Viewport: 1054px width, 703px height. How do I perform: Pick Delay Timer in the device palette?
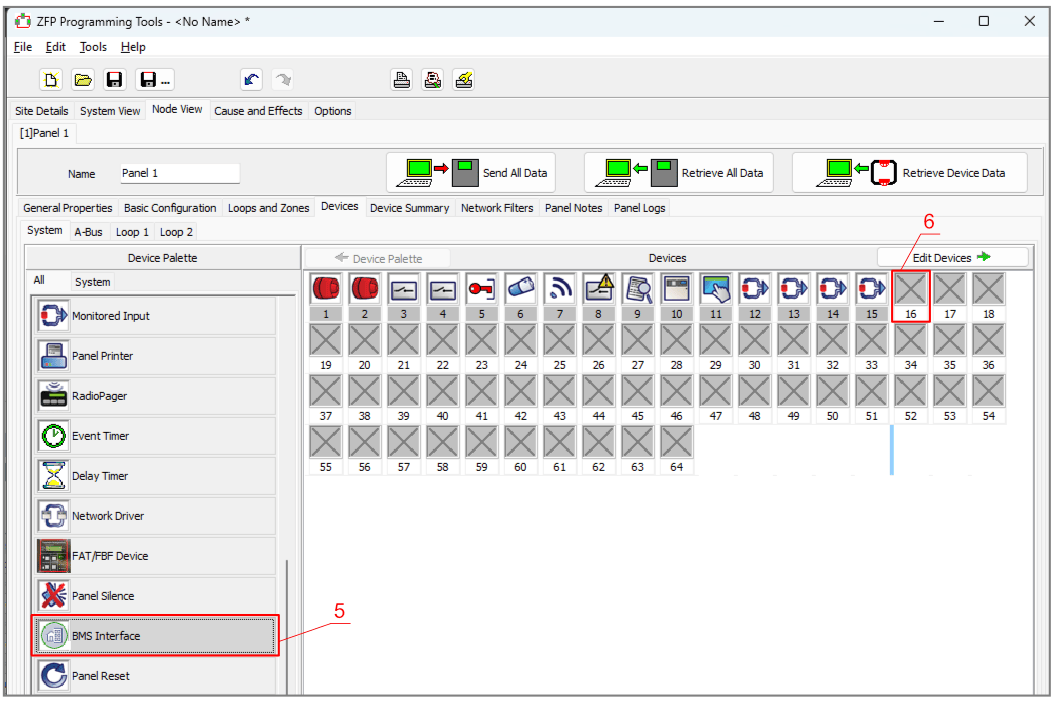pyautogui.click(x=155, y=476)
